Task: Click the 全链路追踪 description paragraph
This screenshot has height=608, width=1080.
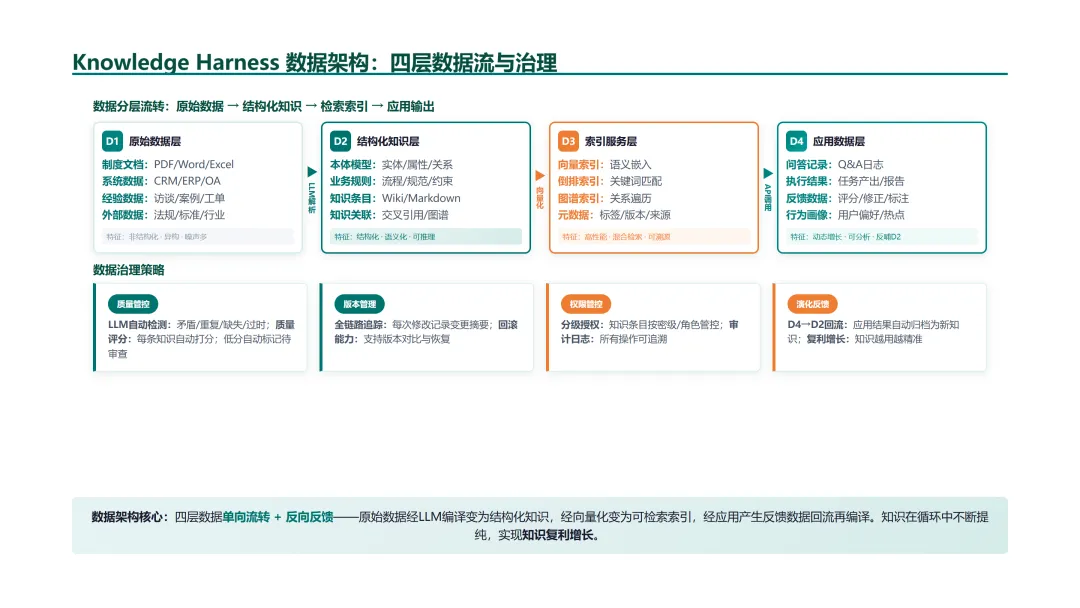Action: coord(426,332)
